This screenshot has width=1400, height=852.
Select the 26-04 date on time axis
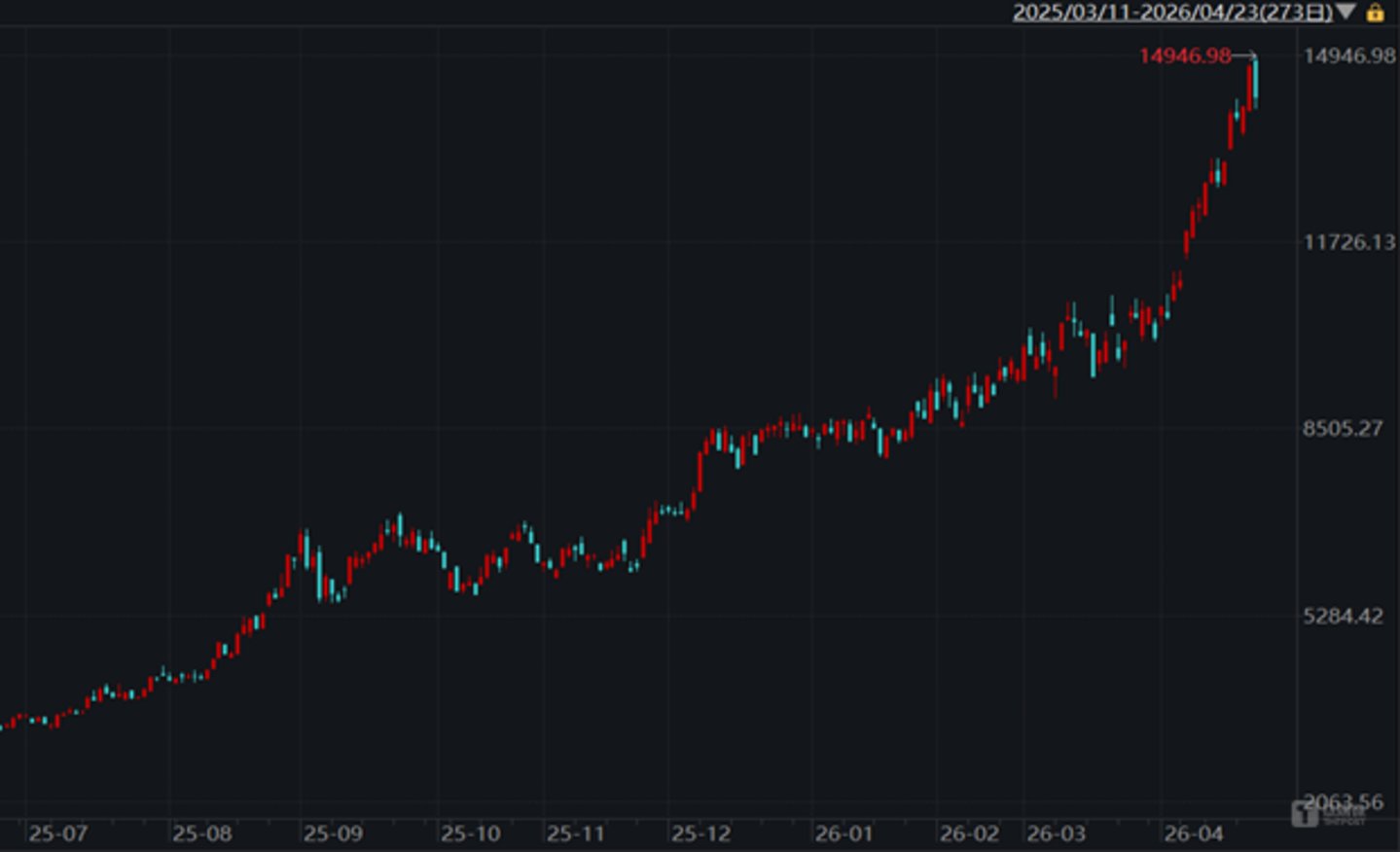point(1193,834)
